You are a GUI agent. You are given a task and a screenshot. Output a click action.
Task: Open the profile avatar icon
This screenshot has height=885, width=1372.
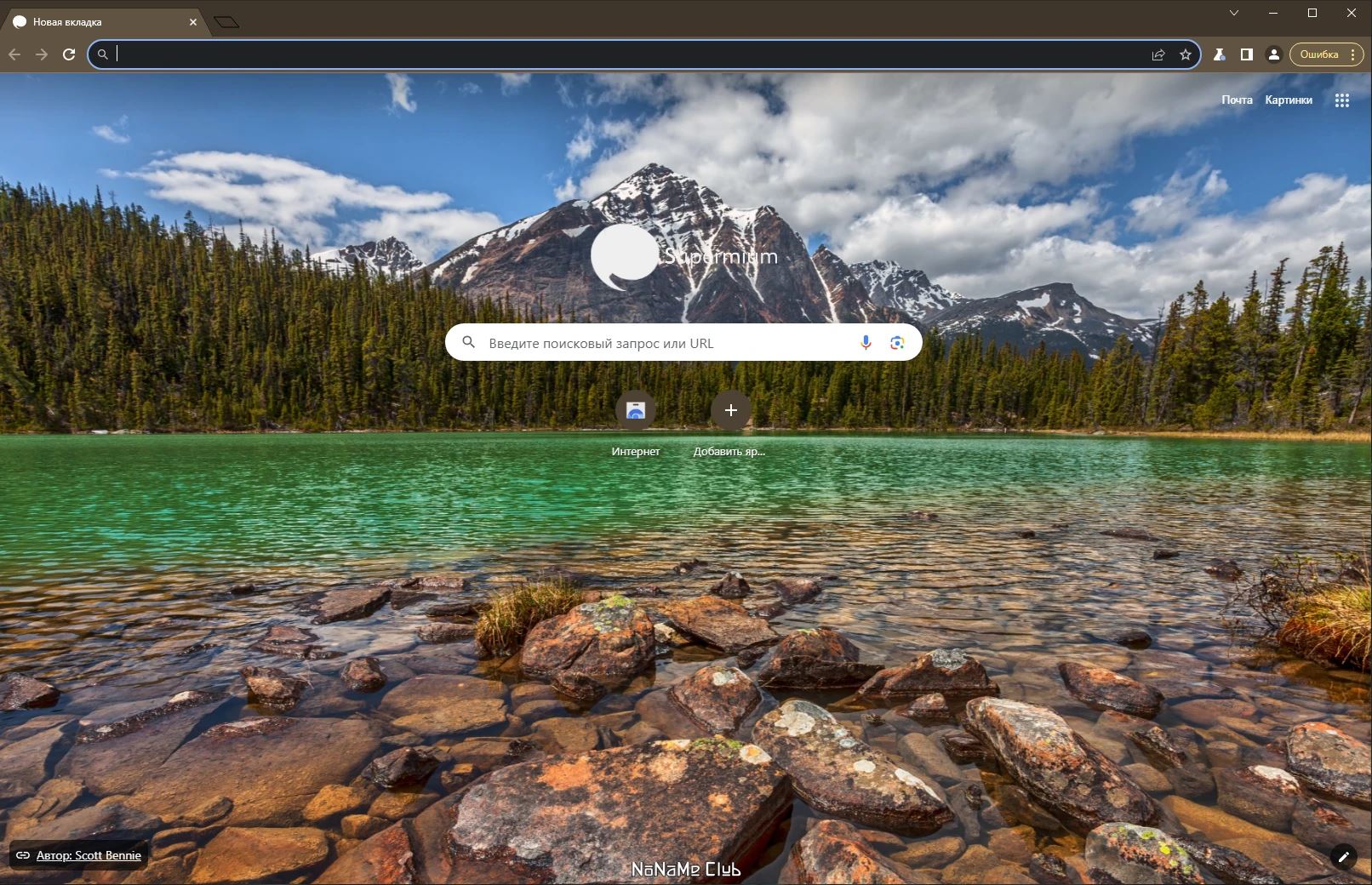1273,54
